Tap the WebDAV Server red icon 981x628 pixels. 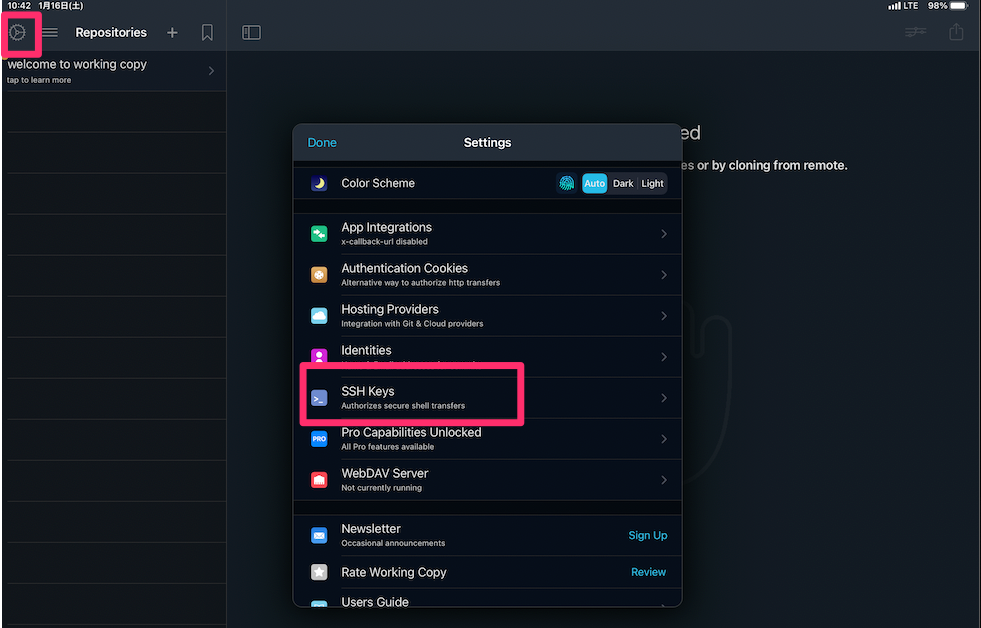(x=319, y=480)
